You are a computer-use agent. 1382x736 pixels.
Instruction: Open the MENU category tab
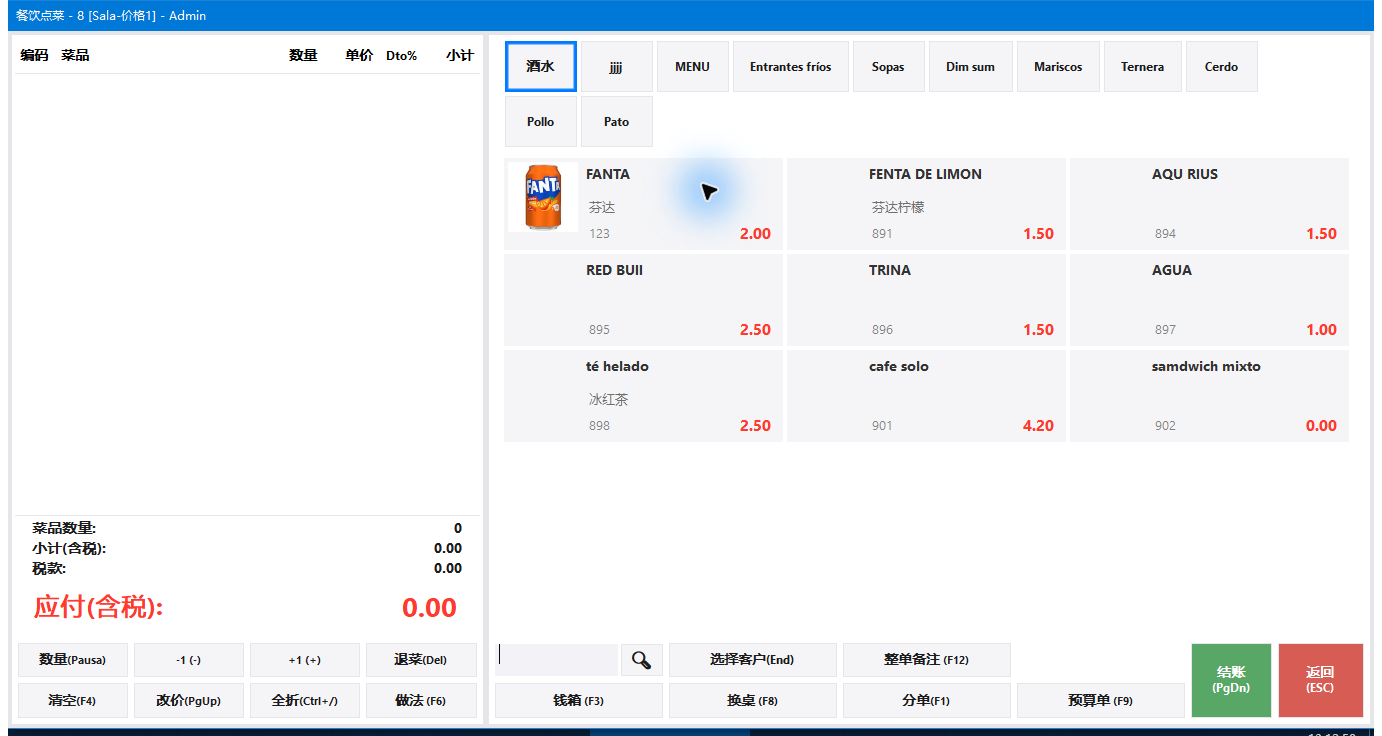tap(693, 67)
